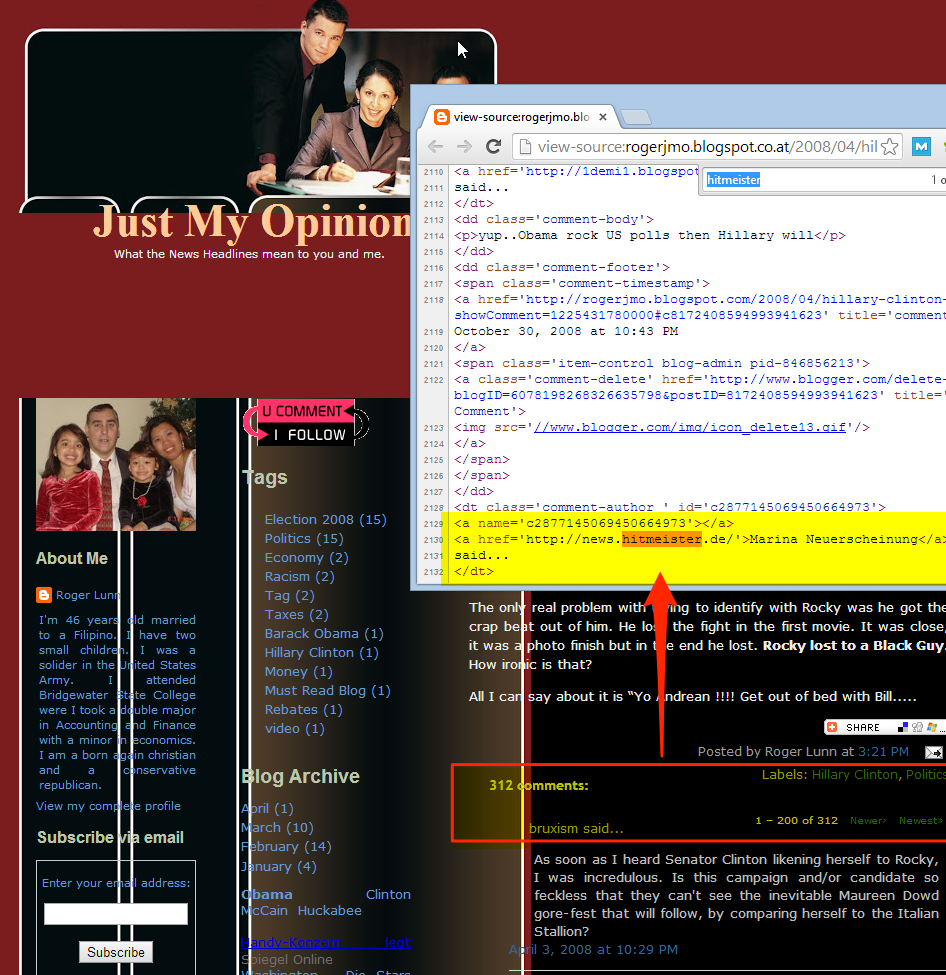Click the Clinton news link
This screenshot has height=975, width=946.
click(388, 894)
